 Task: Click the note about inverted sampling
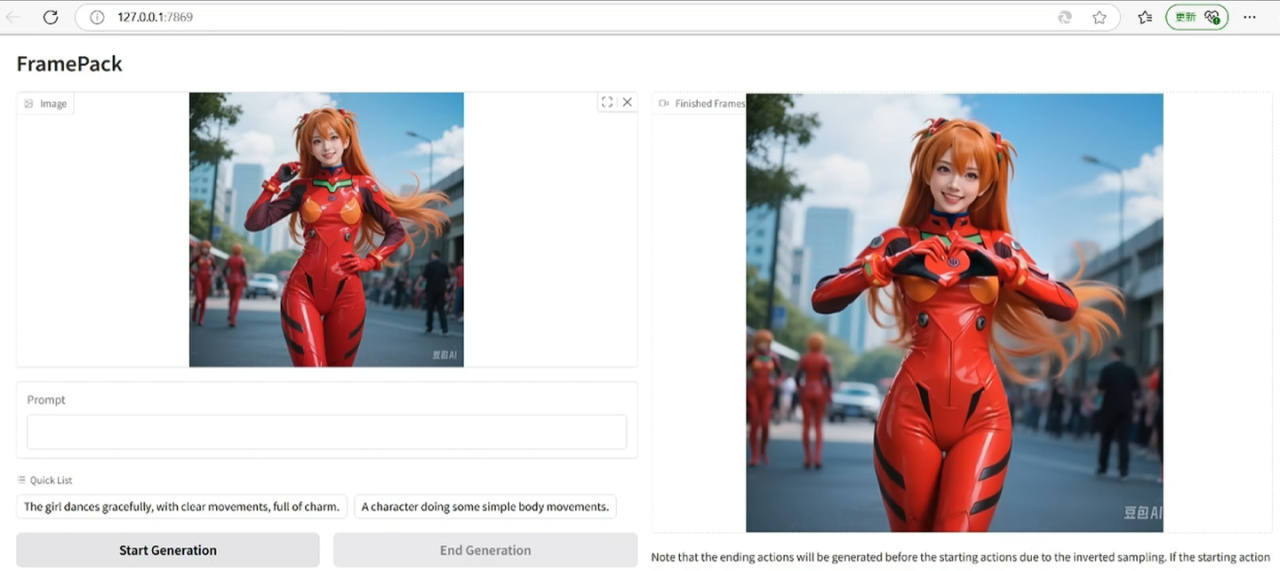(x=960, y=557)
